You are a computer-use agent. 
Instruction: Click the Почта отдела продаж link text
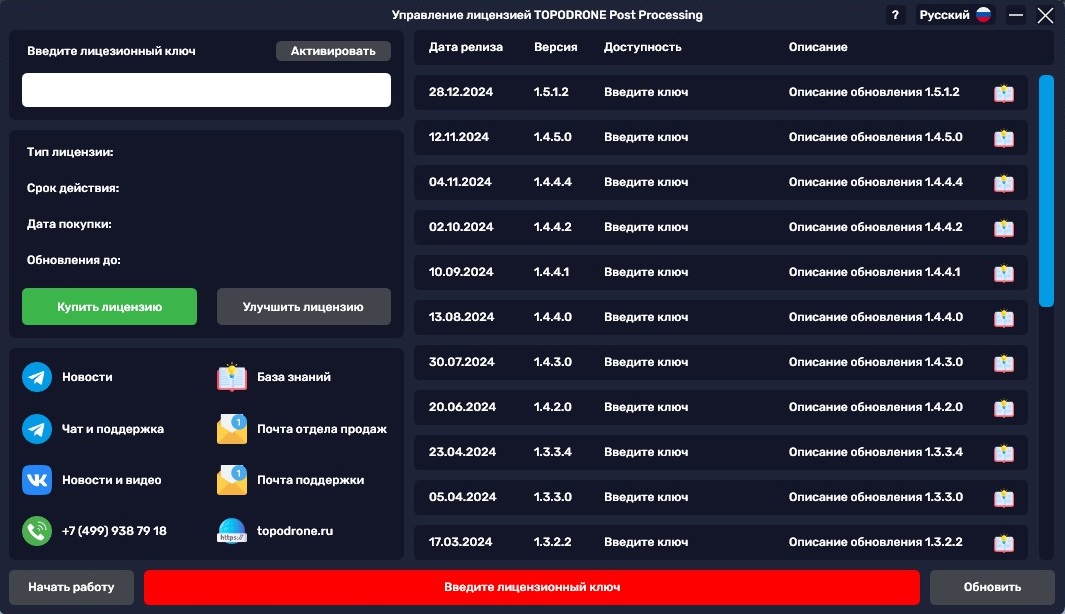(x=322, y=429)
